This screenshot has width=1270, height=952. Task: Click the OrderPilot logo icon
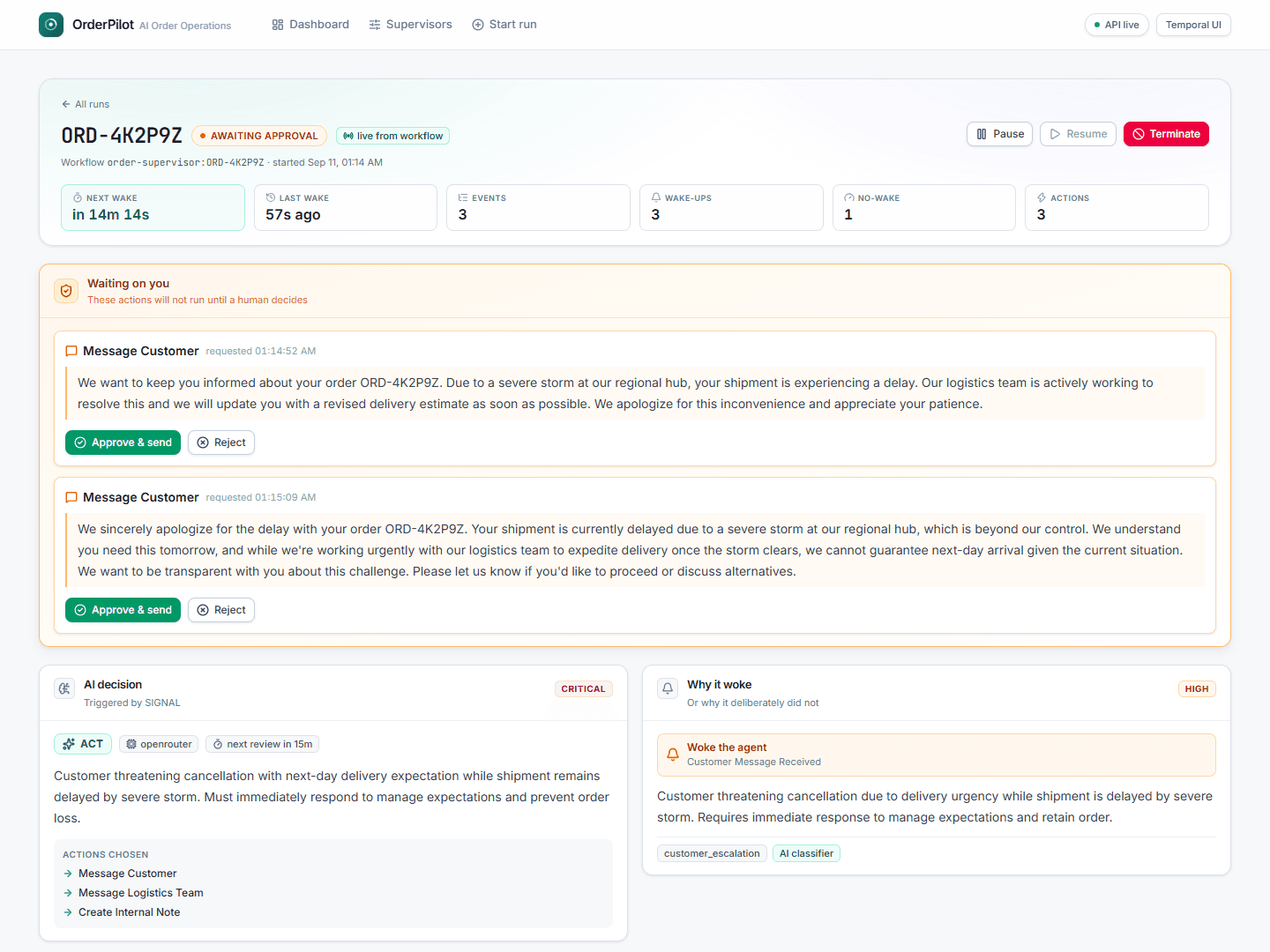click(51, 25)
